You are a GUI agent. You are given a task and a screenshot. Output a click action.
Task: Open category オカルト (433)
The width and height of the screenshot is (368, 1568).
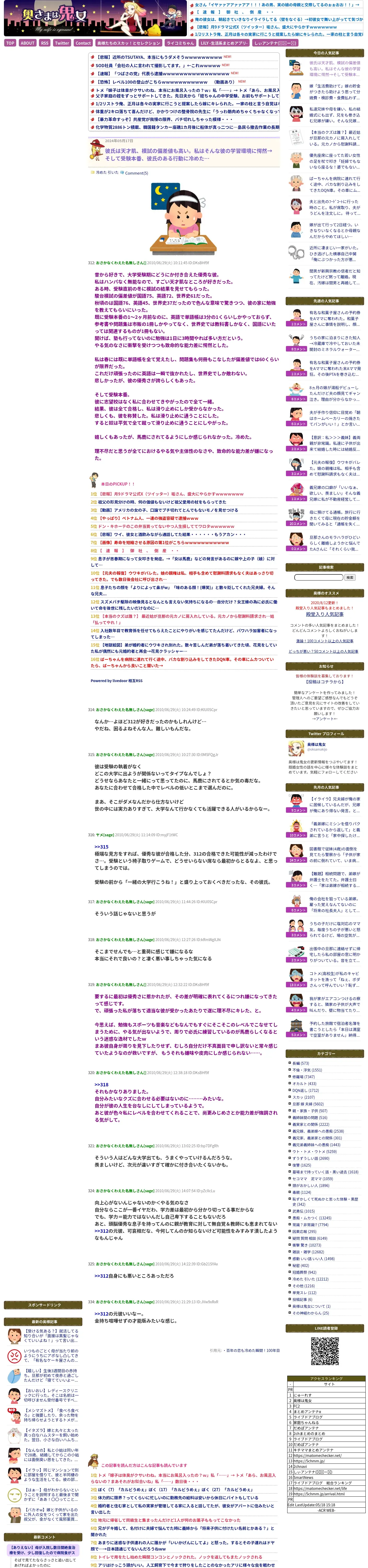point(304,1083)
